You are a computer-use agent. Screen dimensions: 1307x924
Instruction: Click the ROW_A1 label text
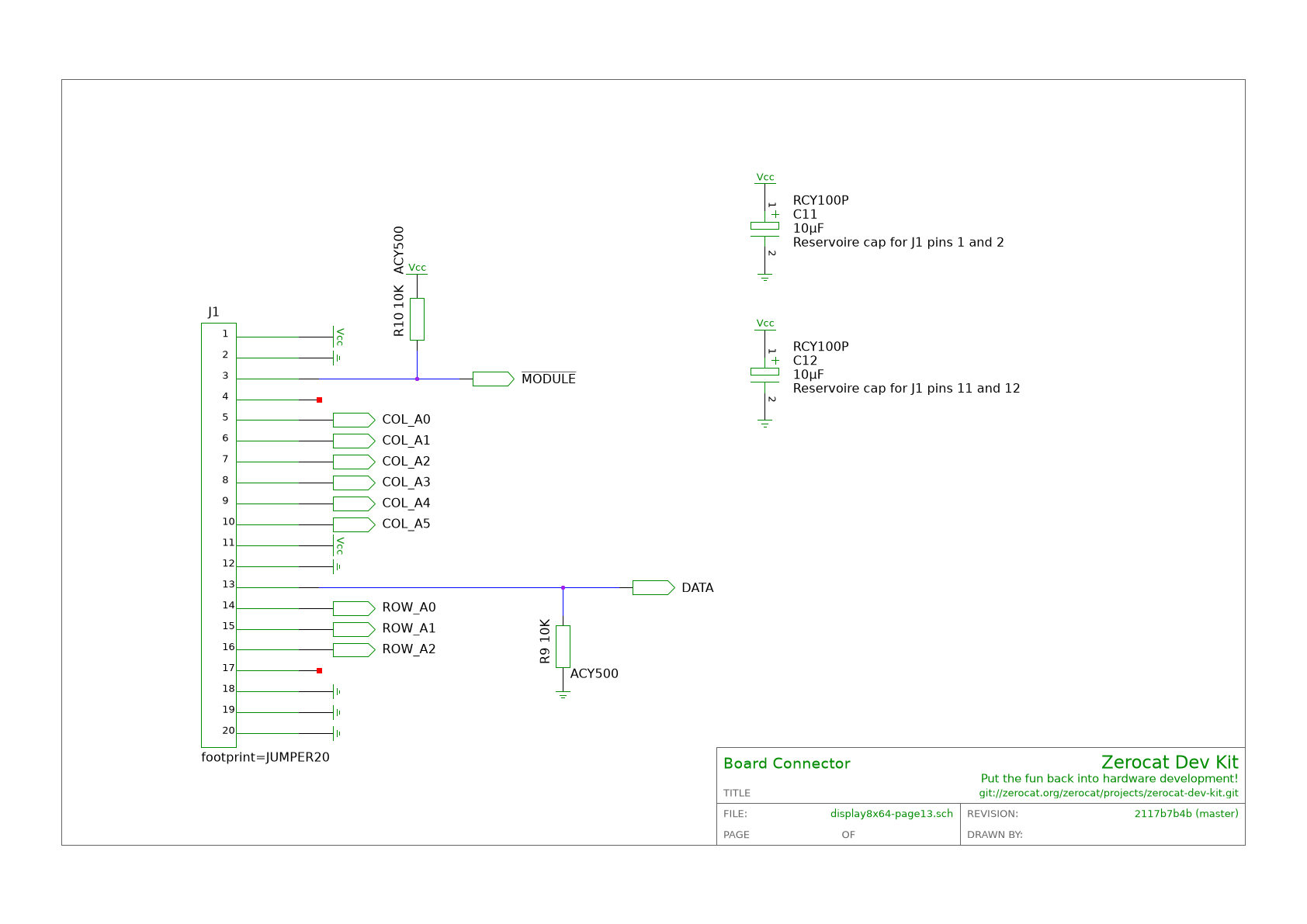(x=409, y=628)
